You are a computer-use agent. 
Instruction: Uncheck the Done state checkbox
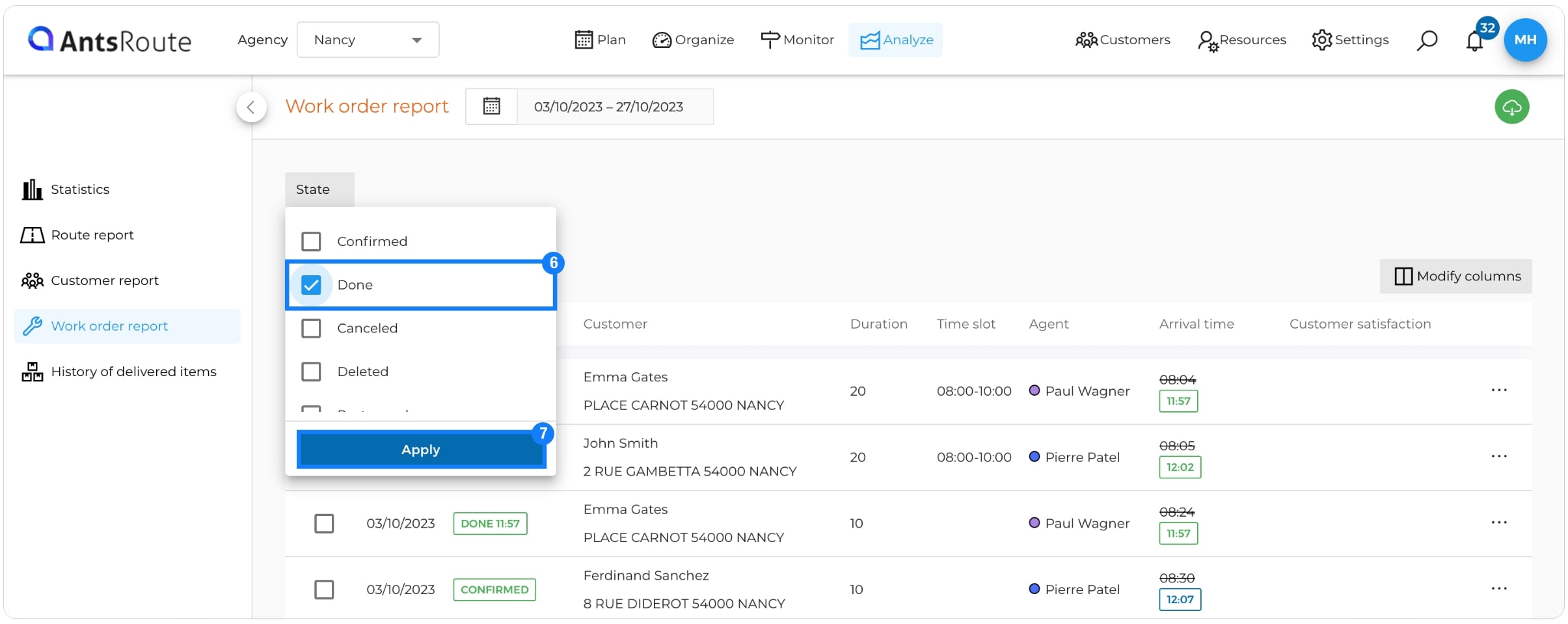click(x=311, y=285)
